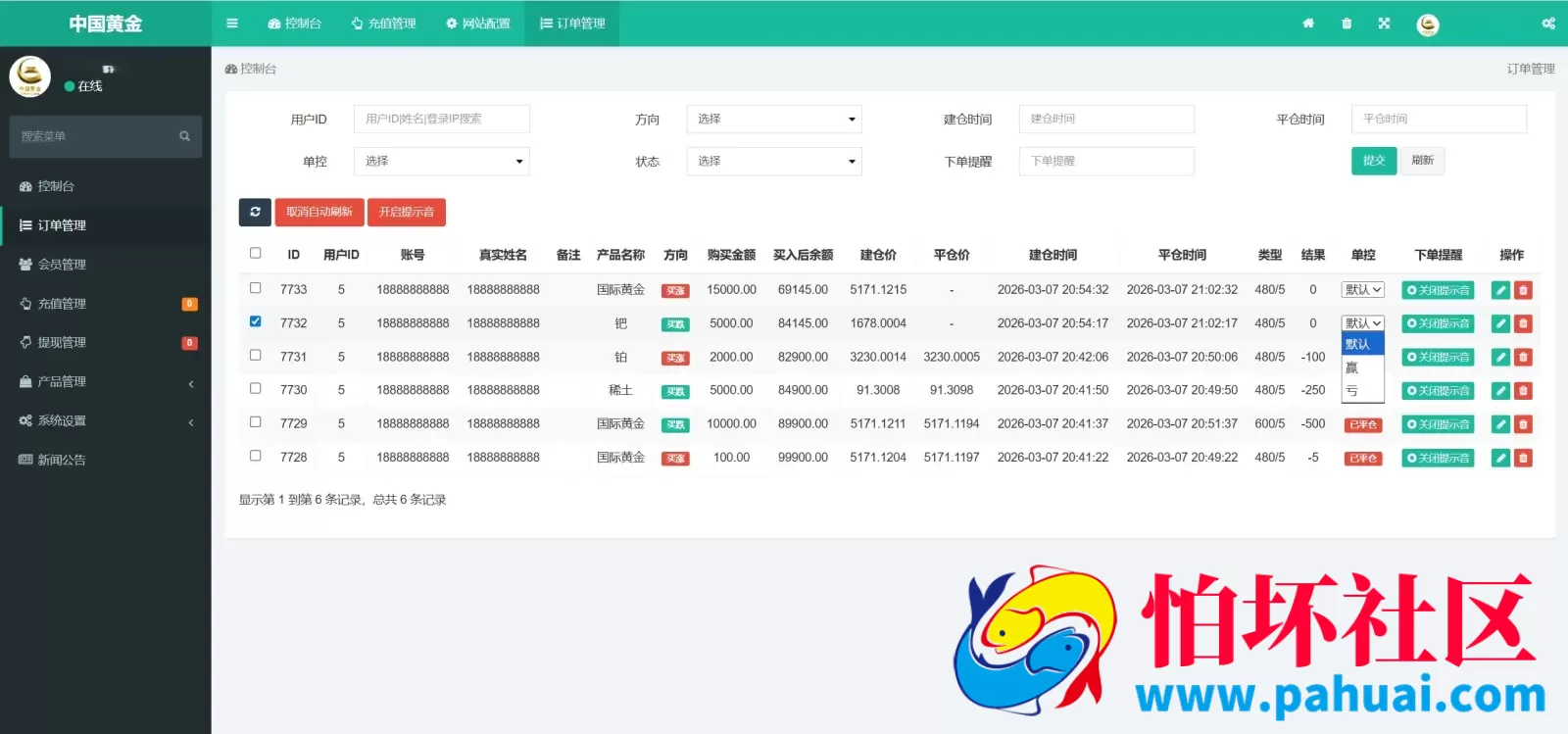
Task: Open the 状态 filter dropdown
Action: point(774,161)
